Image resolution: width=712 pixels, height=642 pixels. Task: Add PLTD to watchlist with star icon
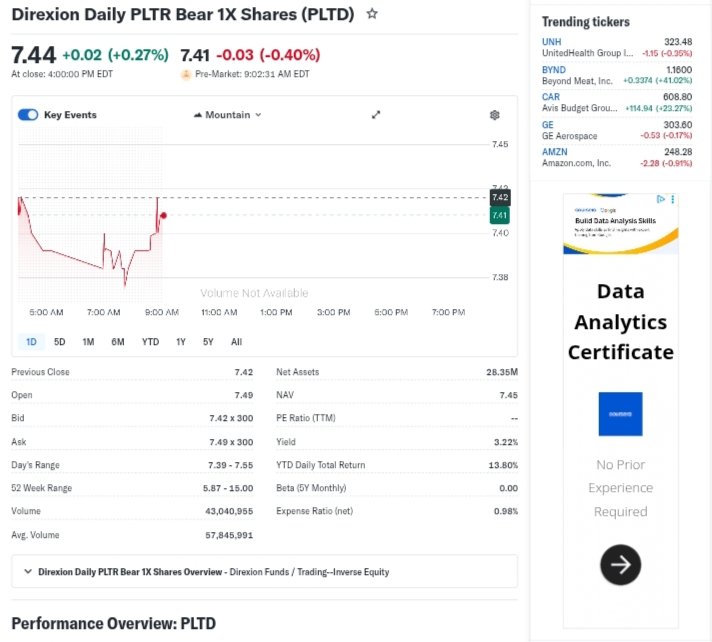[372, 14]
